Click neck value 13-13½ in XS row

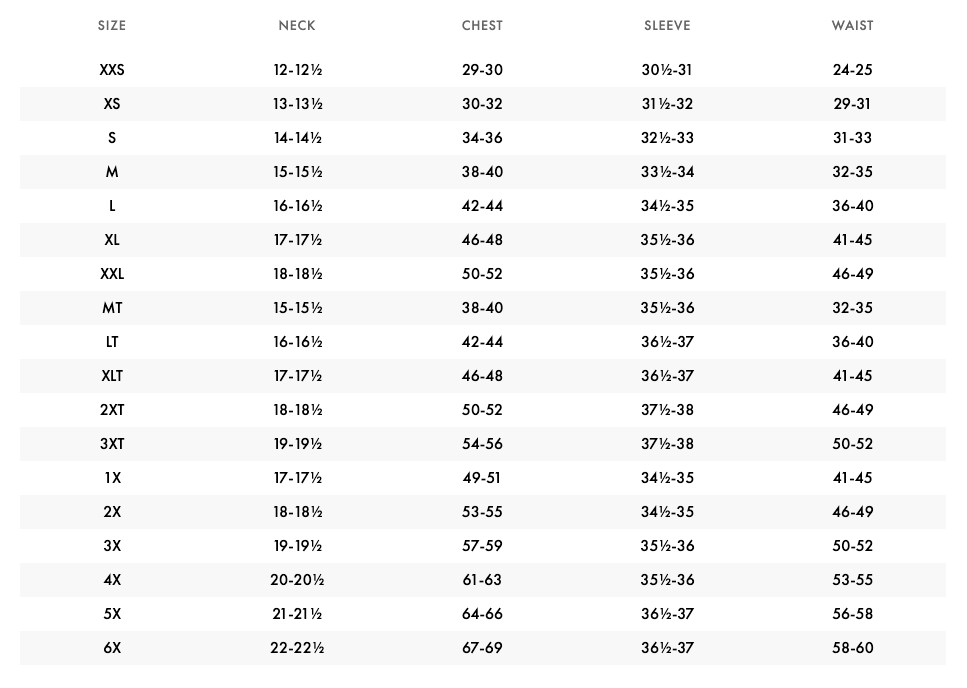click(x=297, y=104)
